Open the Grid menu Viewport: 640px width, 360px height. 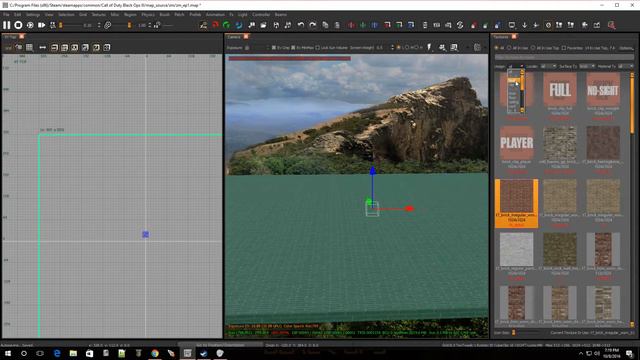[x=83, y=14]
